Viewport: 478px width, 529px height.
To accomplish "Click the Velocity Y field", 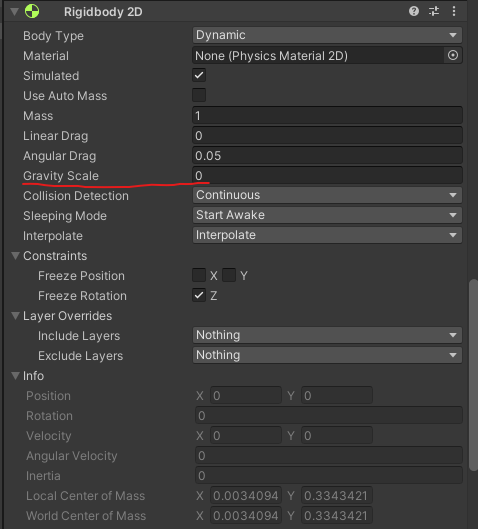I will coord(337,436).
